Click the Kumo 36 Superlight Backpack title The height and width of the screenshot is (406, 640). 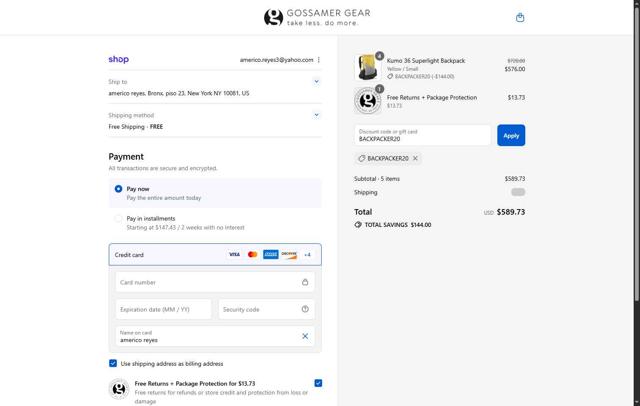click(426, 61)
